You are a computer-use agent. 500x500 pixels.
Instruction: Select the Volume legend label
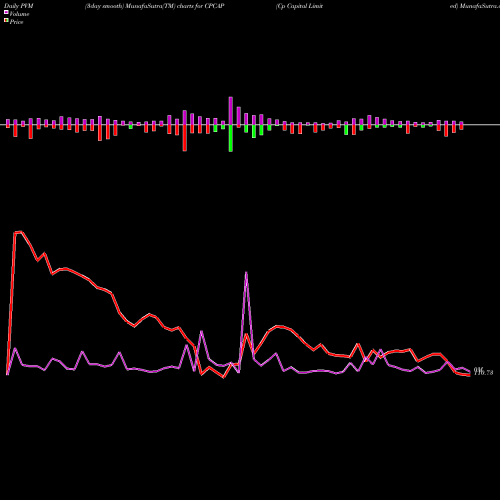pos(19,14)
